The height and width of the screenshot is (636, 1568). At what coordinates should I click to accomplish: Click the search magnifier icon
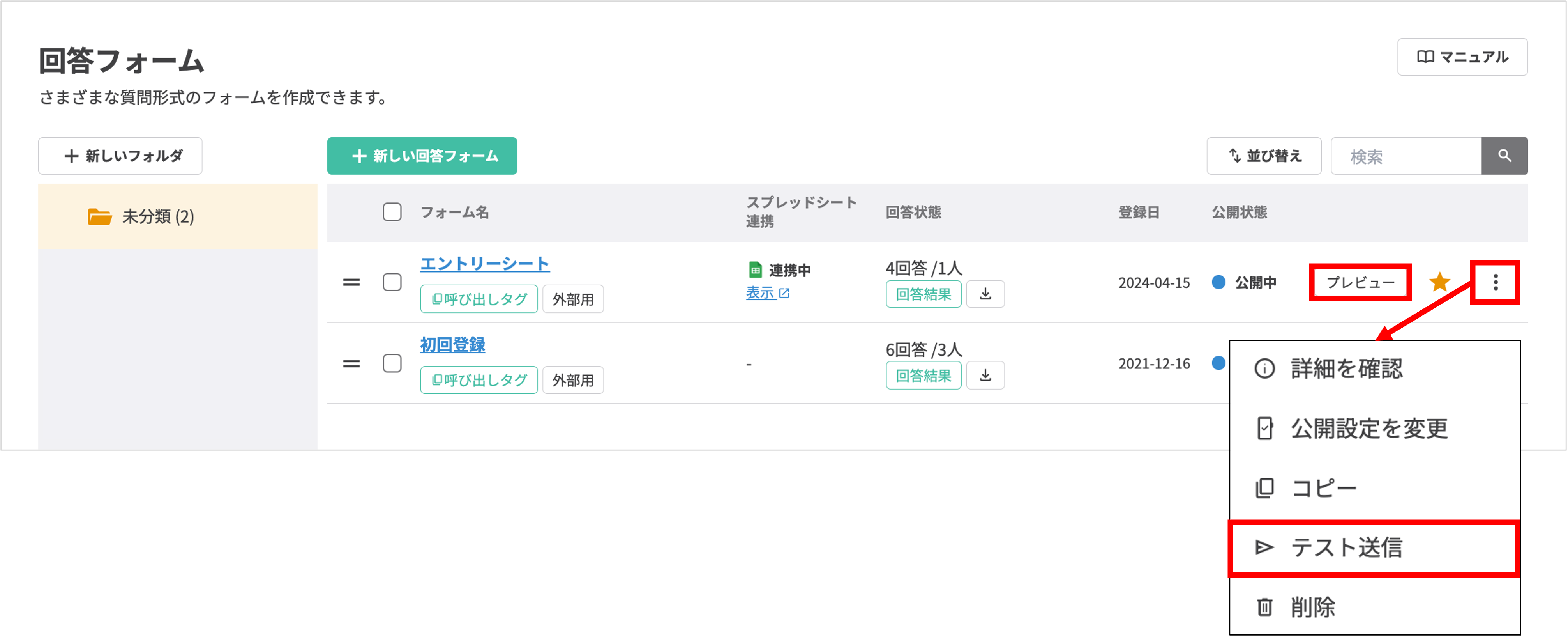point(1504,156)
